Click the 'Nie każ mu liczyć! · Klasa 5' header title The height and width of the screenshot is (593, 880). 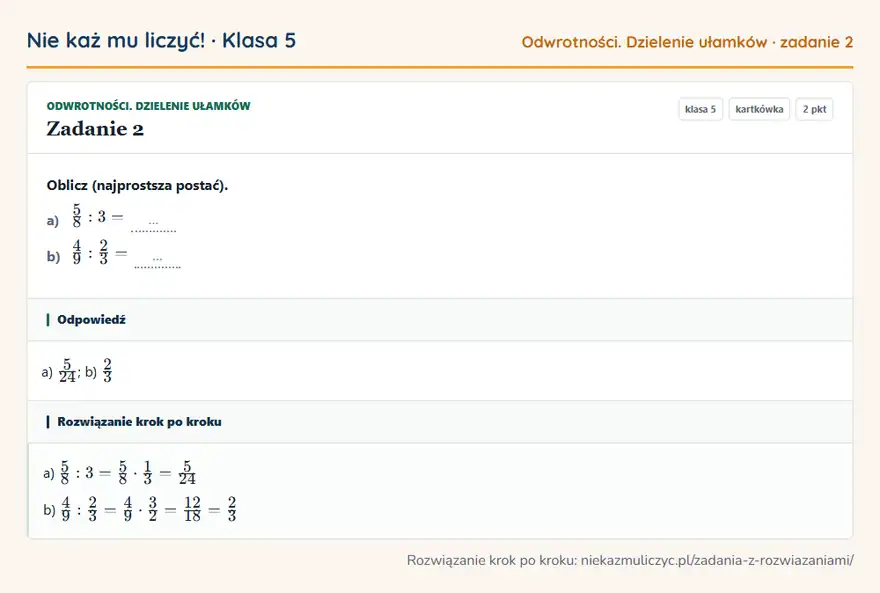[x=161, y=41]
